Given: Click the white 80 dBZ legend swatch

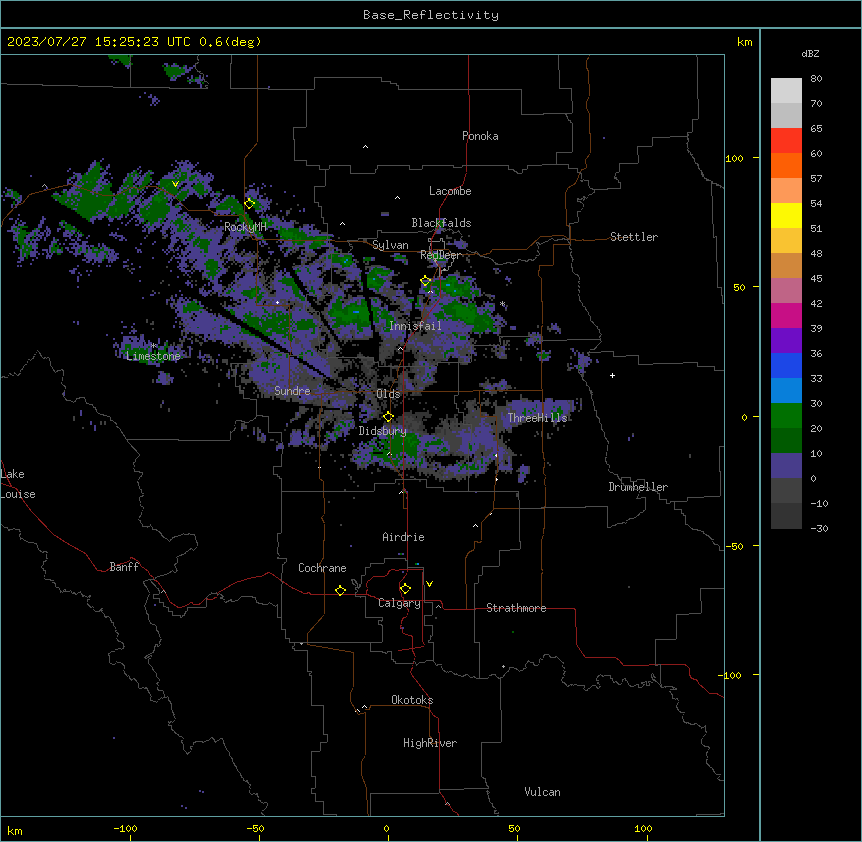Looking at the screenshot, I should (x=786, y=90).
